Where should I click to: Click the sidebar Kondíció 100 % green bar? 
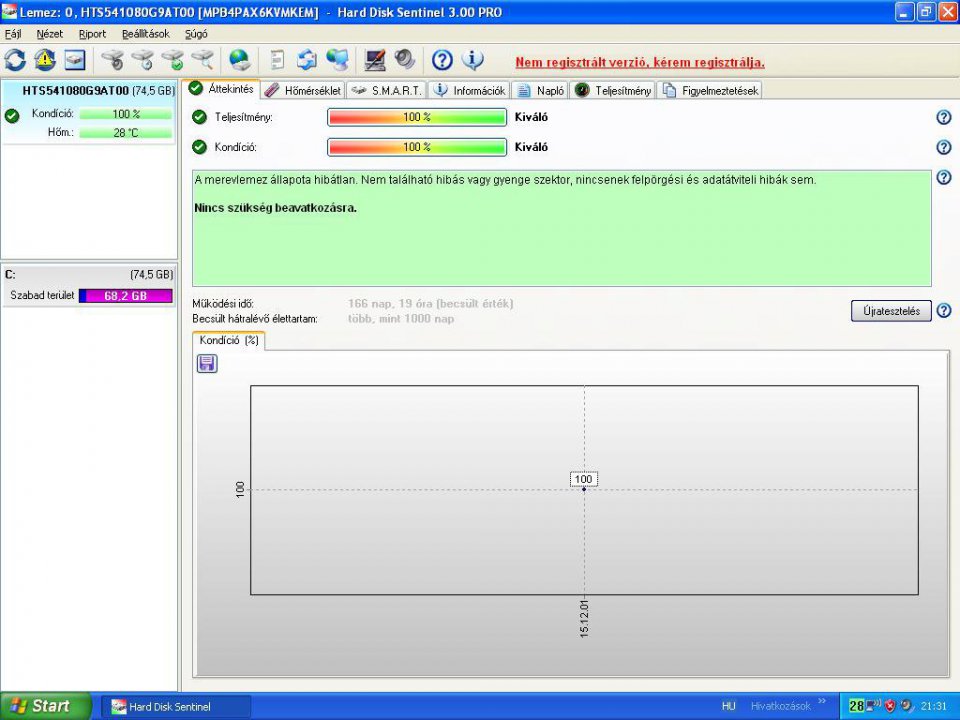(126, 114)
